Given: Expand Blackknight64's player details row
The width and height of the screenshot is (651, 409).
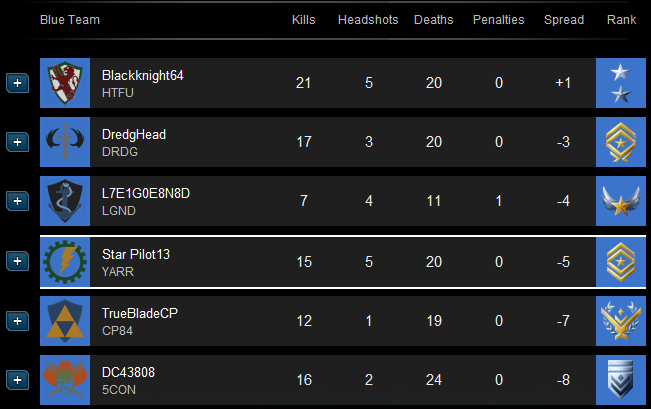Looking at the screenshot, I should [x=17, y=83].
